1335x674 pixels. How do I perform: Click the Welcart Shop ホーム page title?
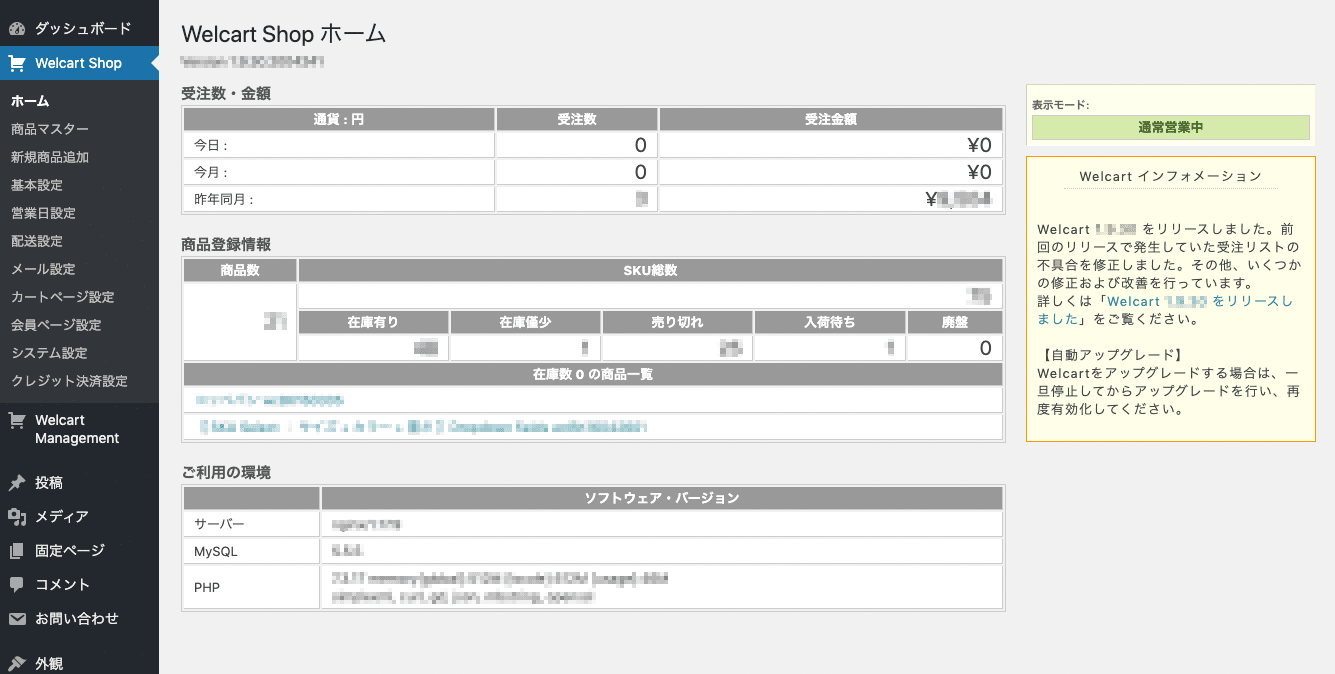pos(284,33)
